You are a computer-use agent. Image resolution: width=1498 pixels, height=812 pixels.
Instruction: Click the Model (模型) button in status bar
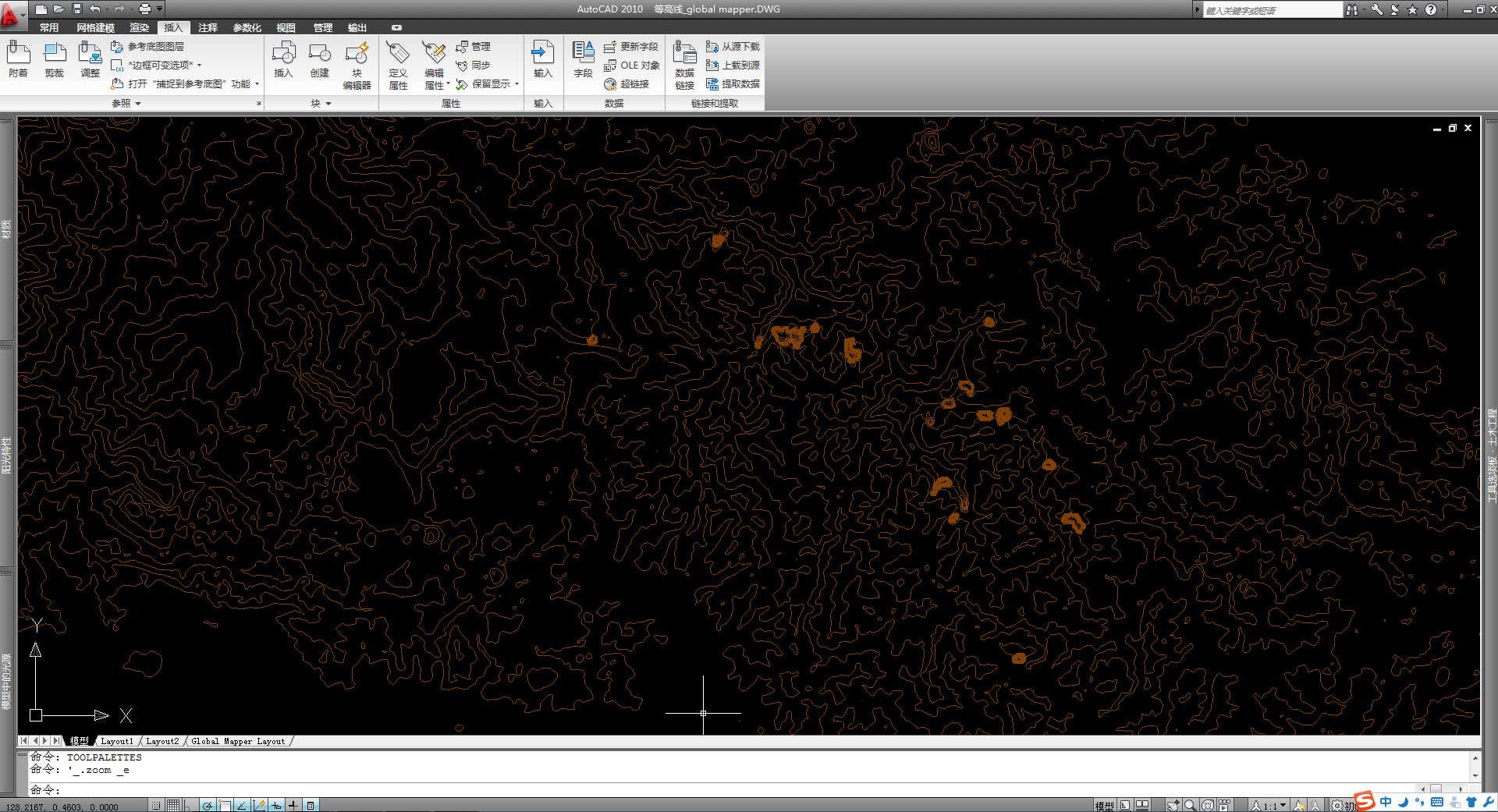coord(1105,806)
